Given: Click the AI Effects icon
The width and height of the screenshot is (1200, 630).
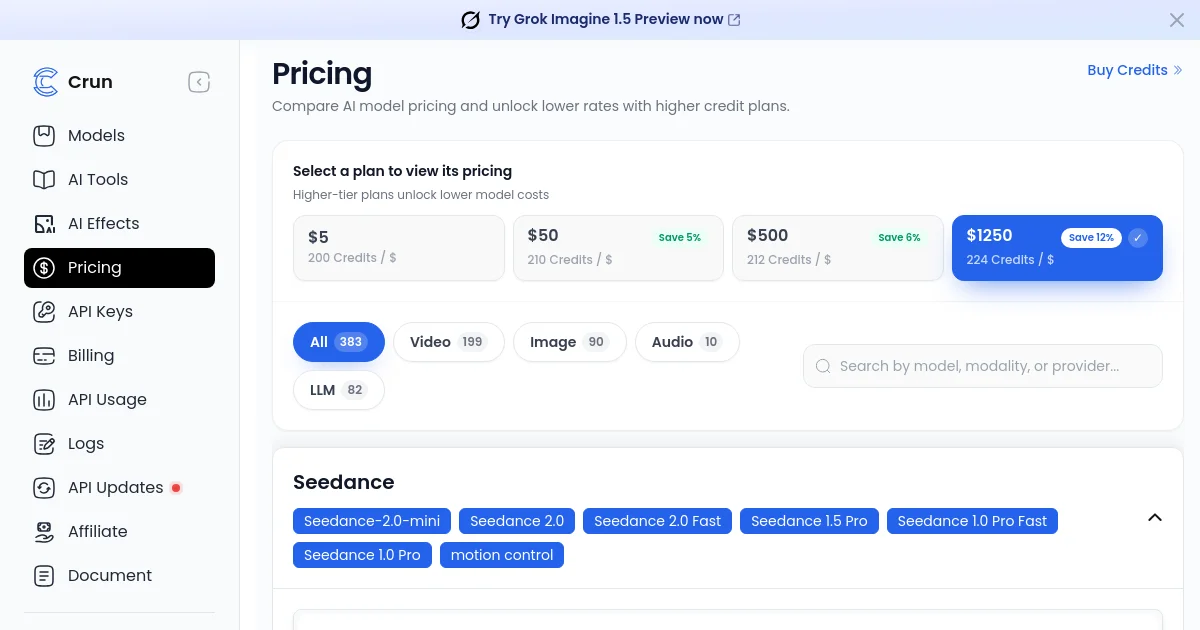Looking at the screenshot, I should pyautogui.click(x=44, y=223).
